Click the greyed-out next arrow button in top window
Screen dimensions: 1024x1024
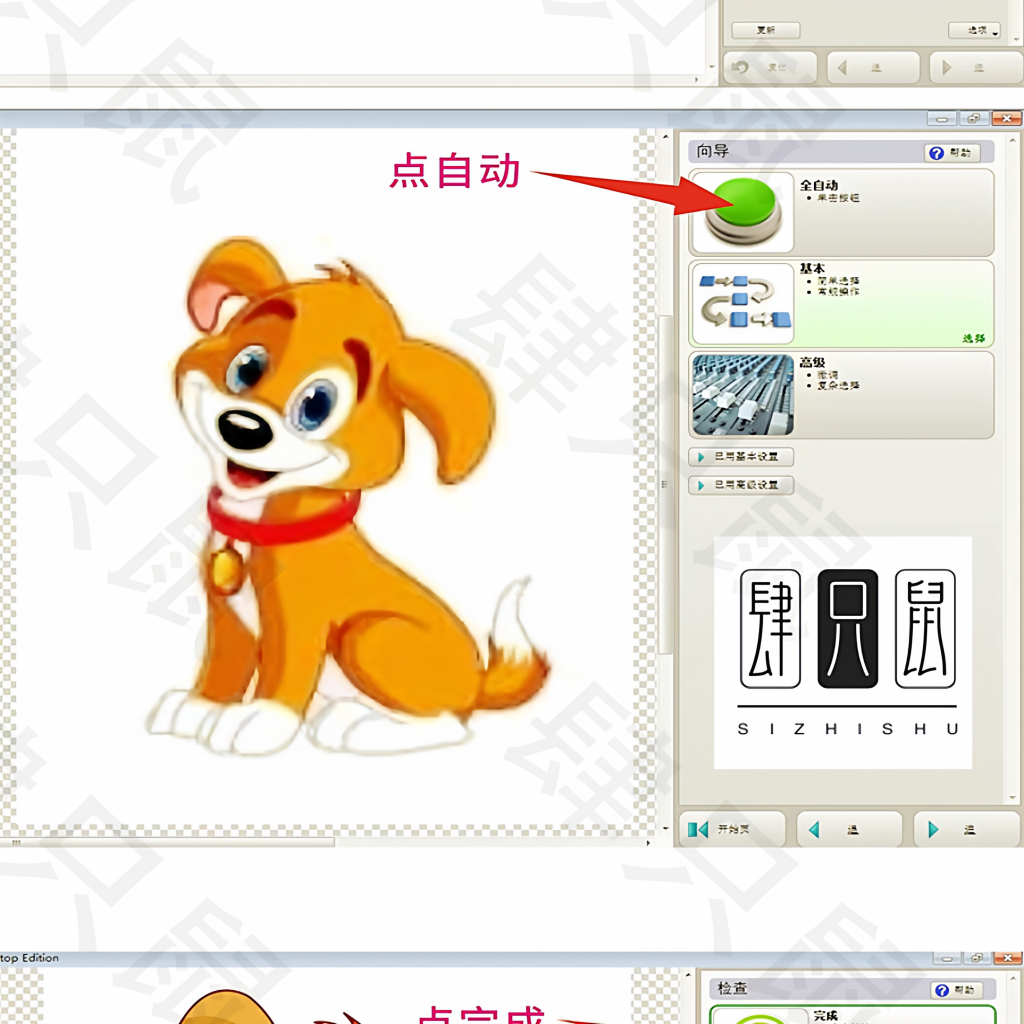pyautogui.click(x=976, y=67)
